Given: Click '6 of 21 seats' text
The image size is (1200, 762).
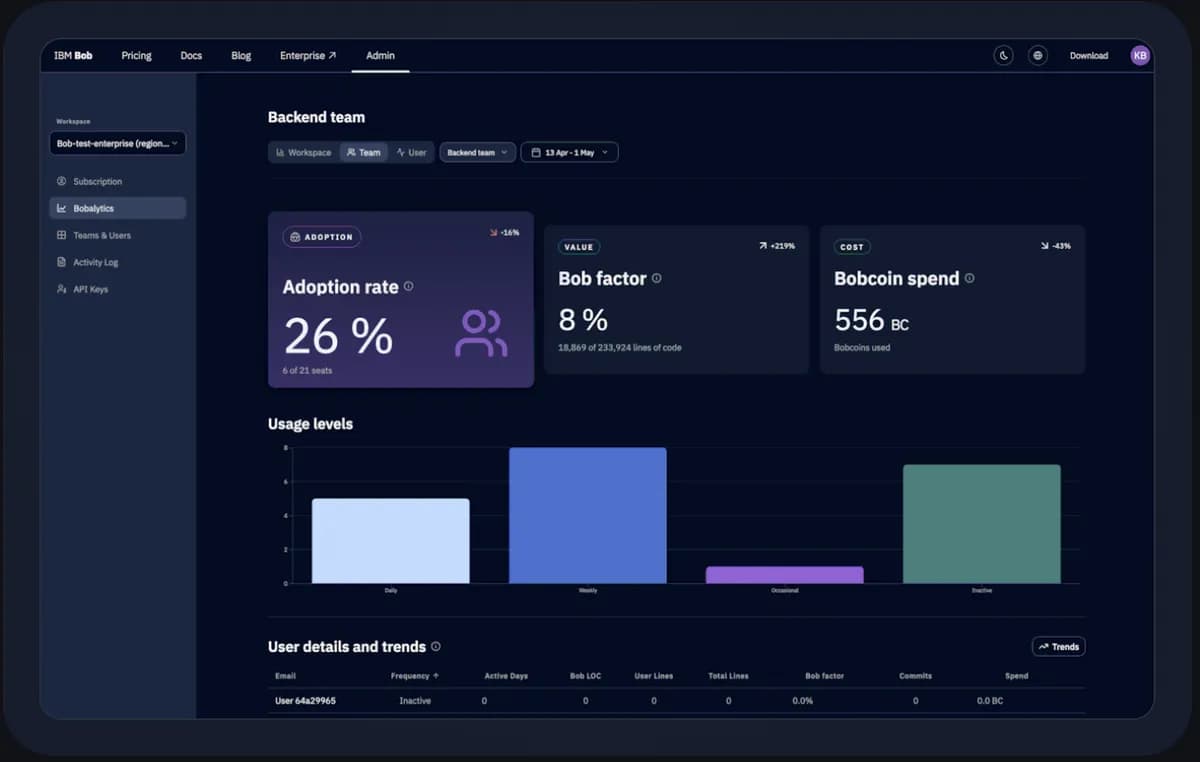Looking at the screenshot, I should coord(308,371).
